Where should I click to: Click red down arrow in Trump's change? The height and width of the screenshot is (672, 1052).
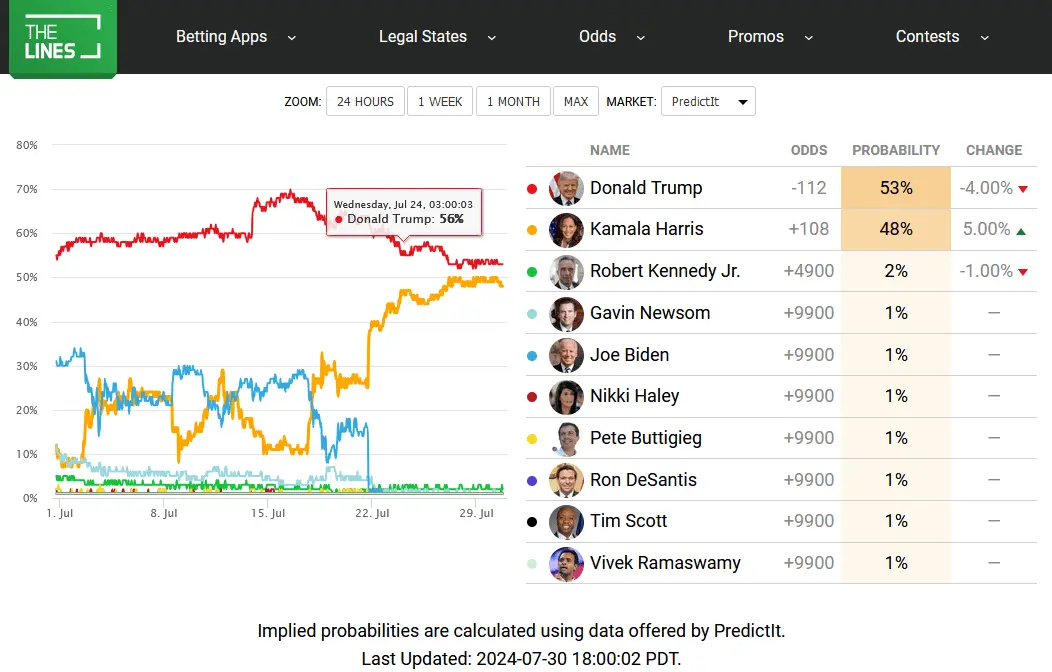point(1022,189)
